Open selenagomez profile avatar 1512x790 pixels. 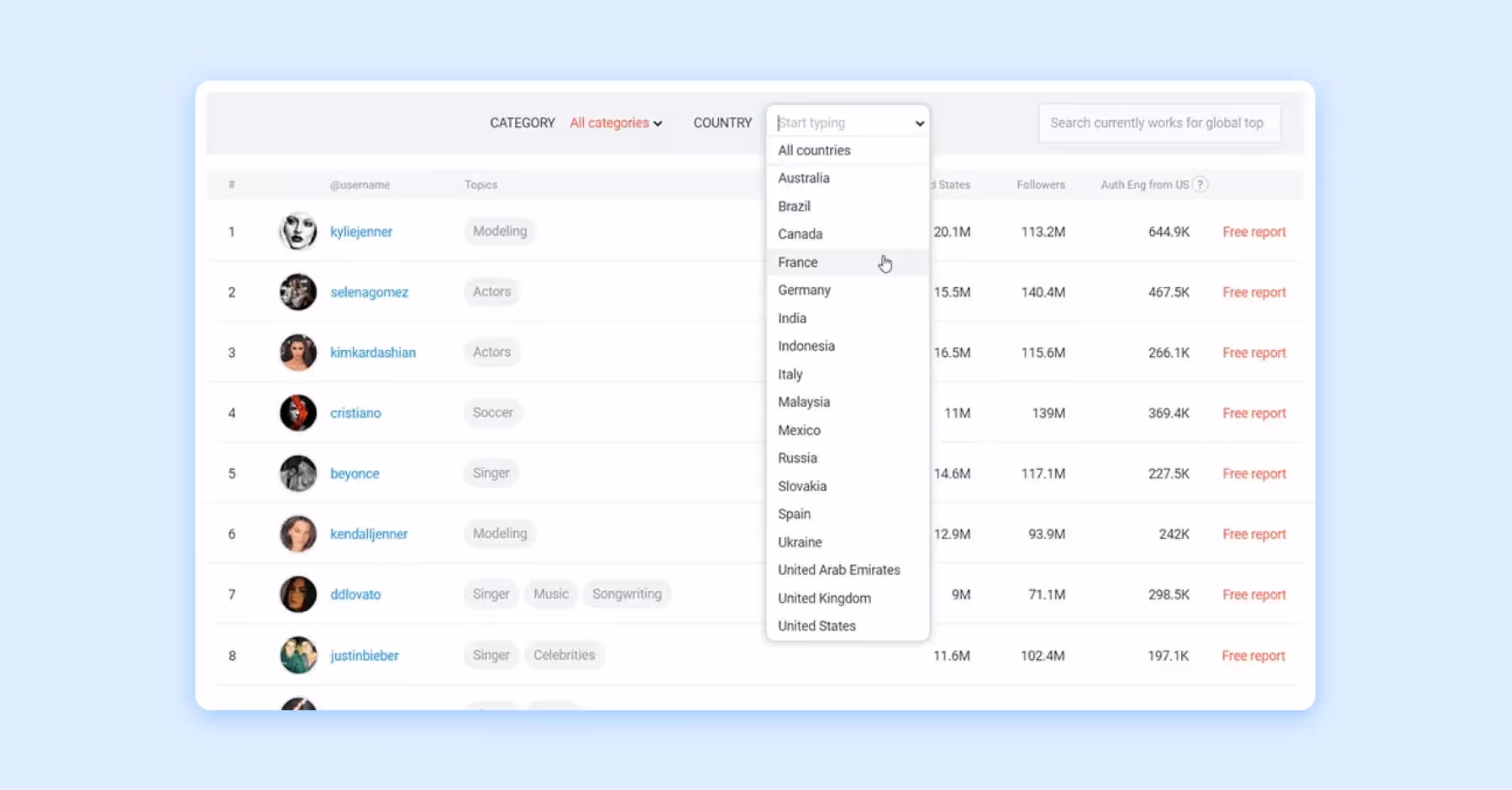click(298, 292)
